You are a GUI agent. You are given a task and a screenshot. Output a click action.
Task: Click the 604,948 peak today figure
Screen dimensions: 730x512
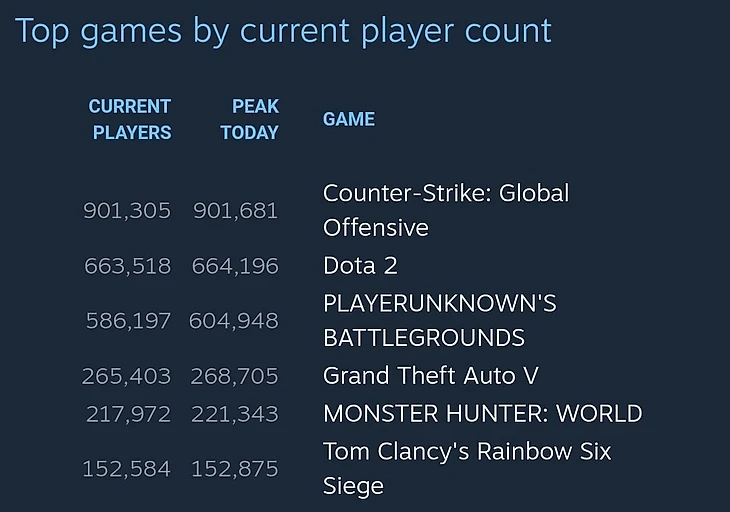[234, 321]
